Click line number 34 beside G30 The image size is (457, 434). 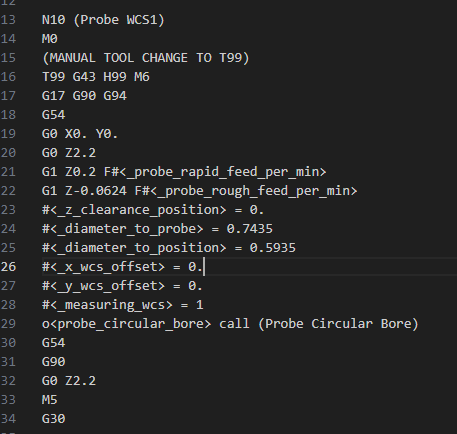(x=8, y=419)
